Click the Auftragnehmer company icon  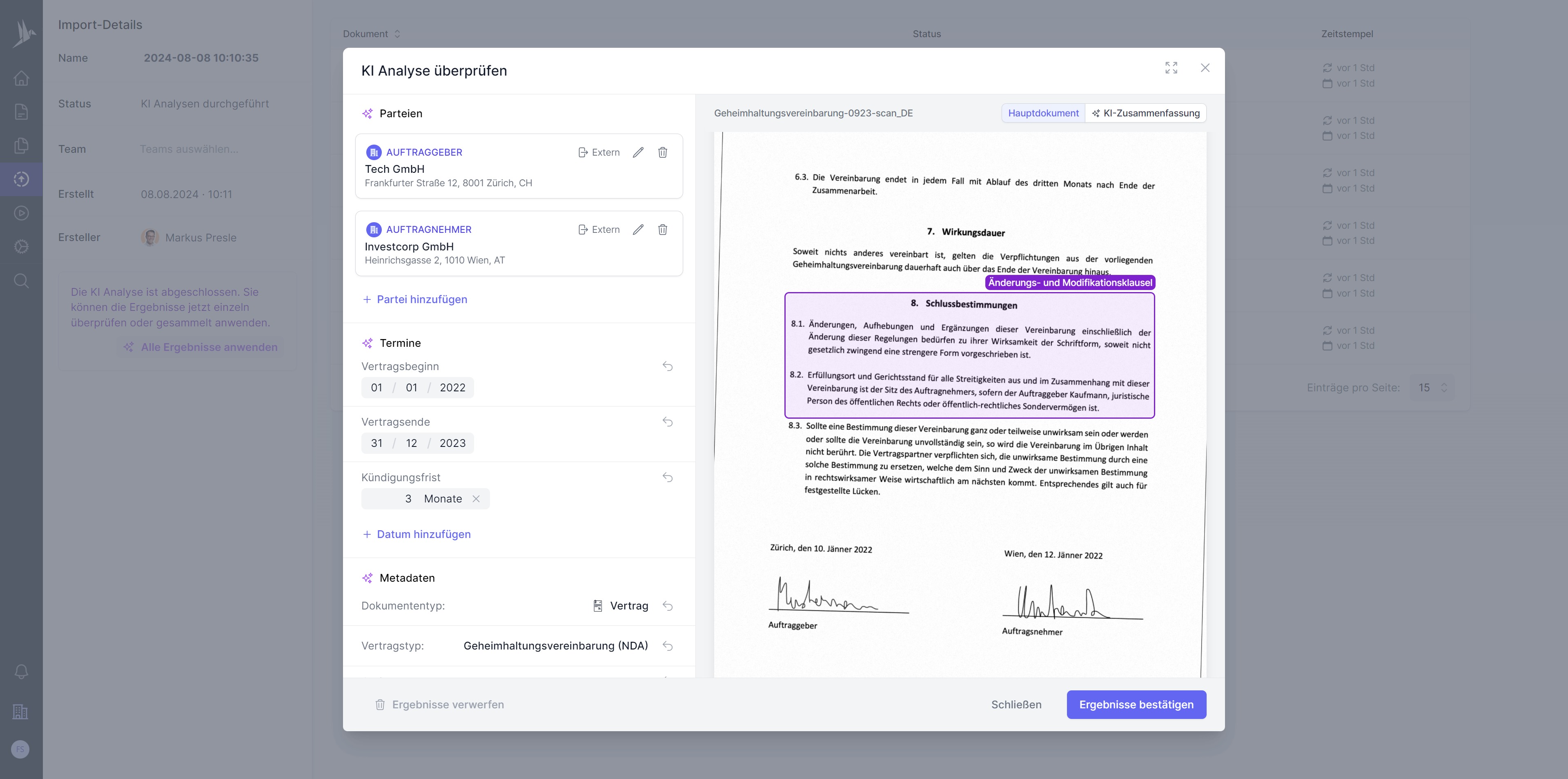point(374,230)
